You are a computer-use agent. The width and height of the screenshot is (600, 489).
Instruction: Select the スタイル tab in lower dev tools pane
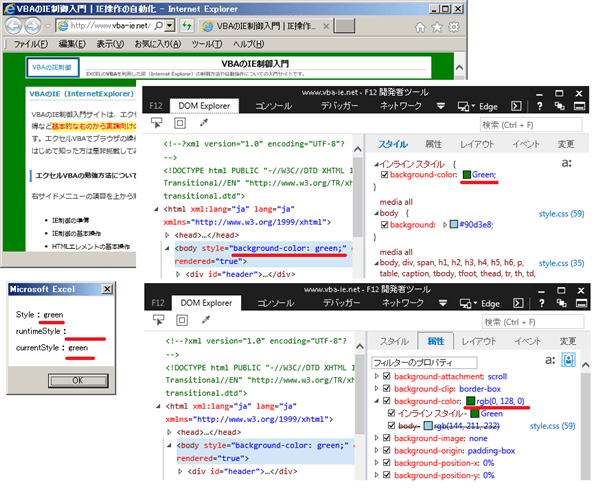pos(394,341)
